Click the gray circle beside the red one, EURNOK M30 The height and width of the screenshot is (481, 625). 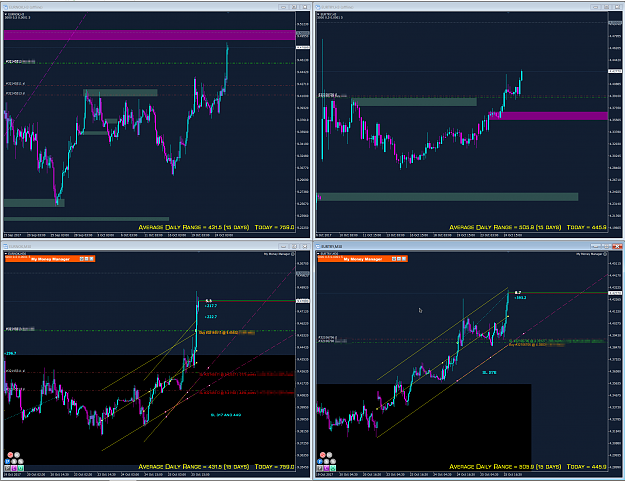coord(17,455)
